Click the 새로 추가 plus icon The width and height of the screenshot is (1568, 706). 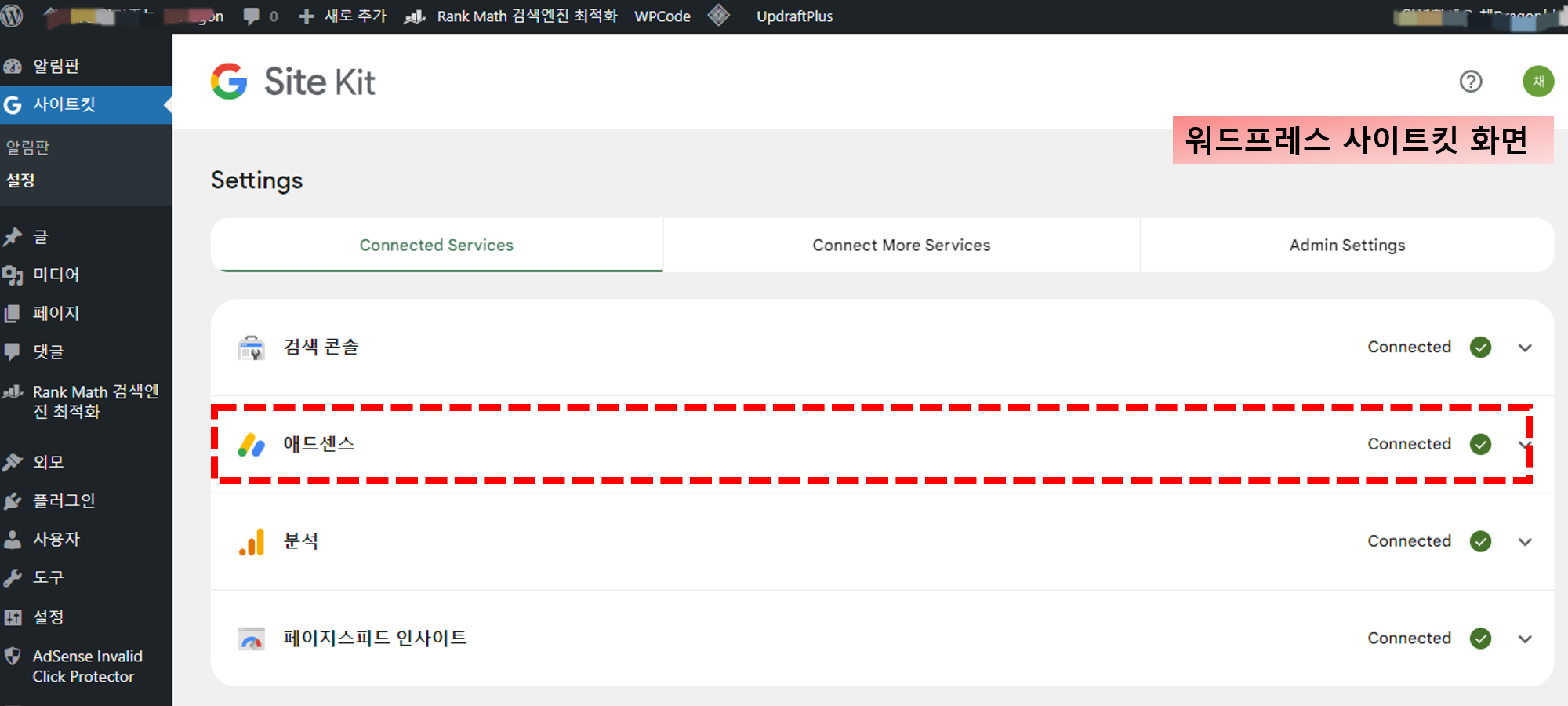coord(307,16)
